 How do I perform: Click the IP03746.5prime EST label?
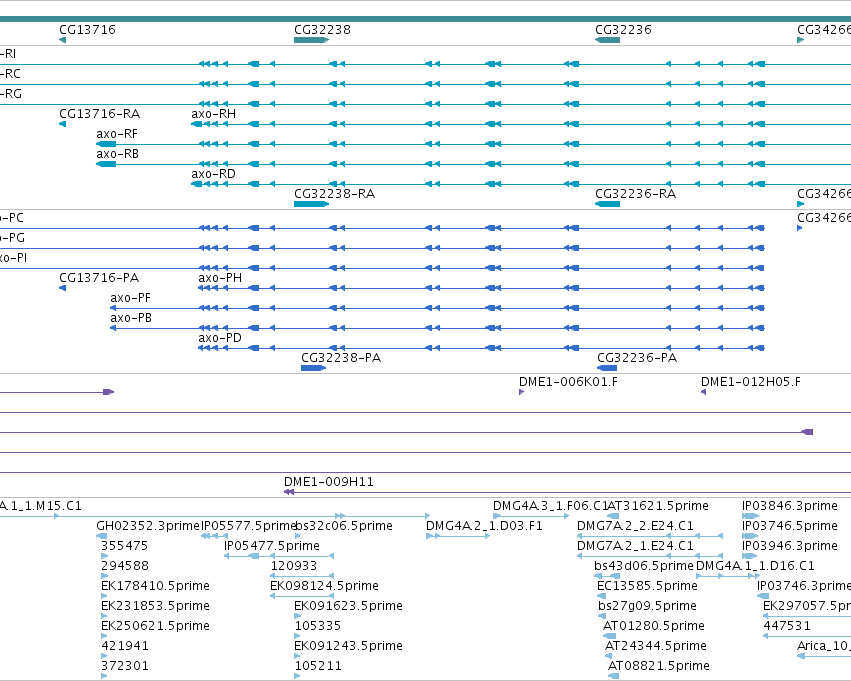pos(790,526)
